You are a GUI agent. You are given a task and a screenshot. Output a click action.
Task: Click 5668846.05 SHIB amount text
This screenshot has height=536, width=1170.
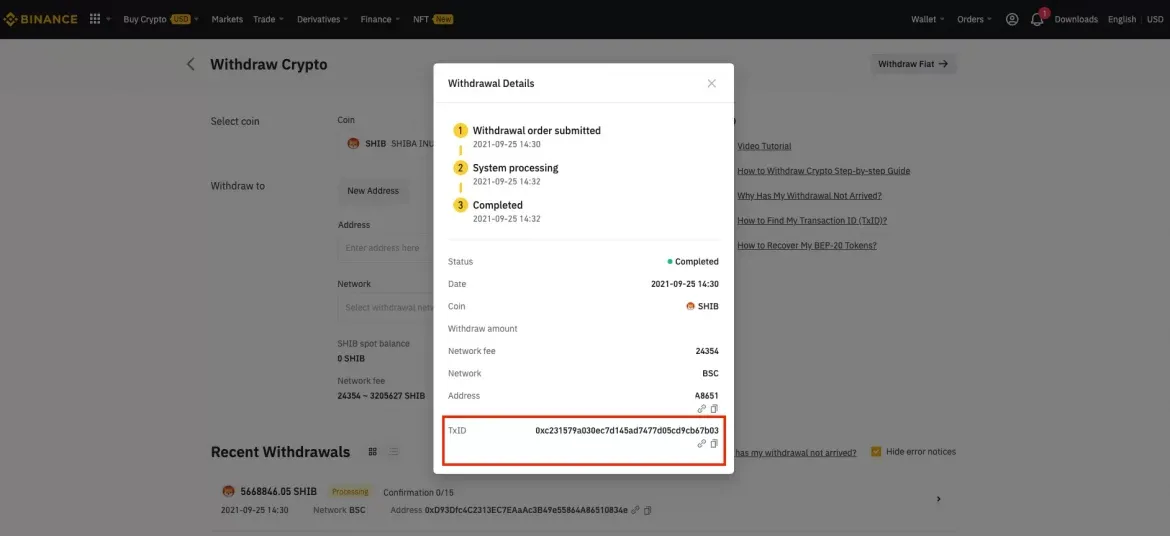point(278,492)
